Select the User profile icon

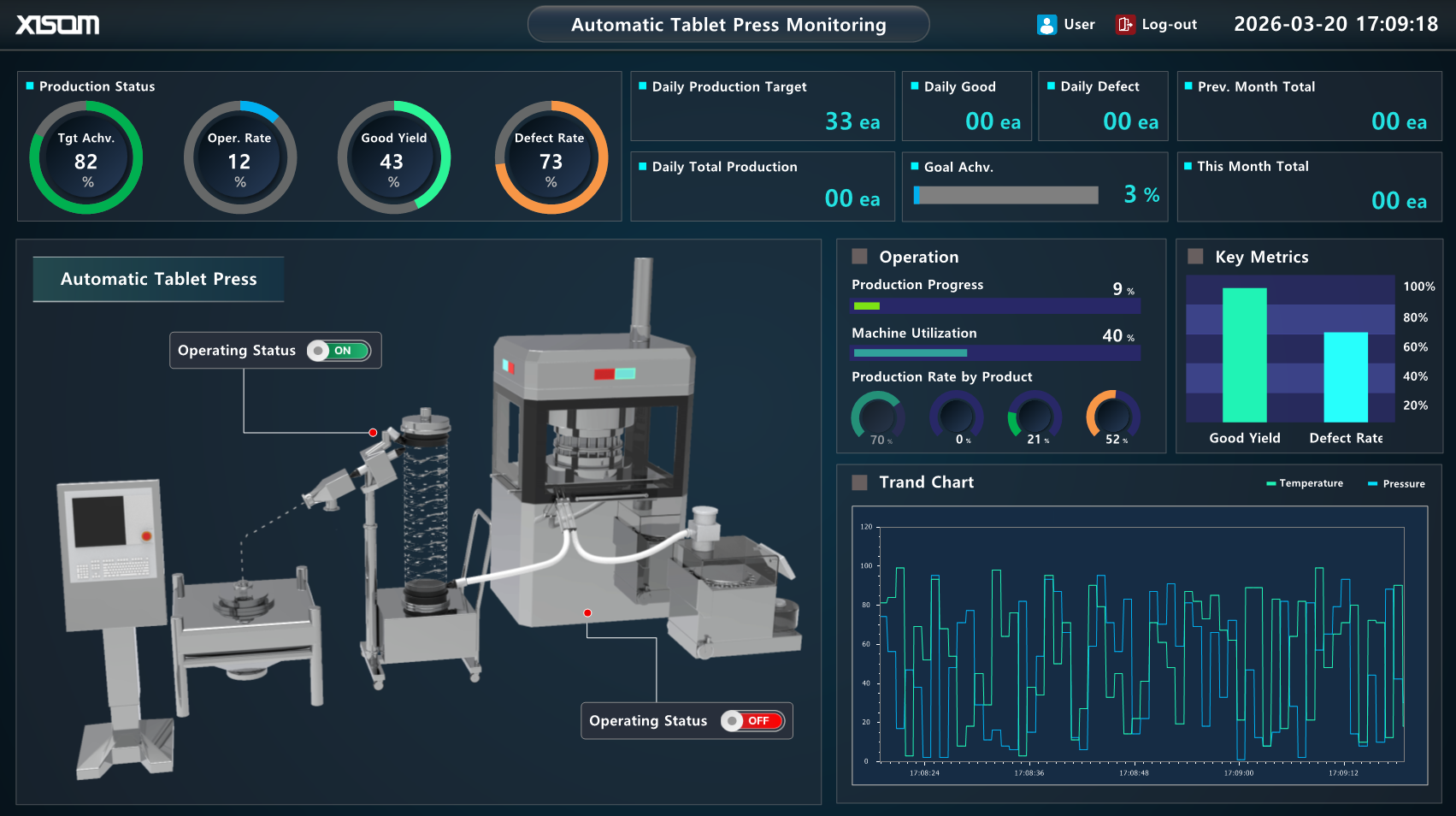click(1046, 24)
